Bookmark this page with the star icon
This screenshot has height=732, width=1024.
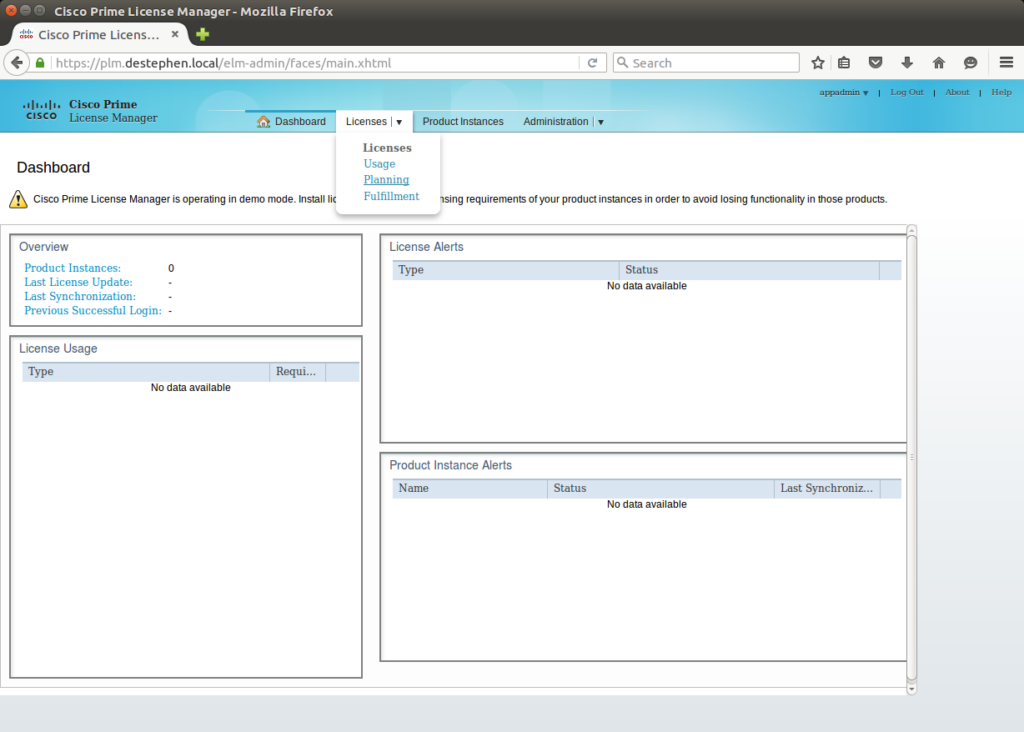point(818,63)
